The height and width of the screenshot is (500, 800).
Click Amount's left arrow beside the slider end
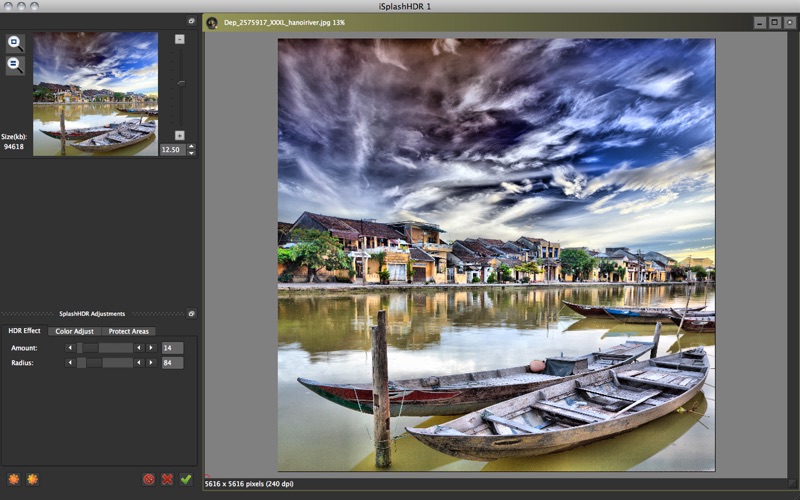coord(139,348)
